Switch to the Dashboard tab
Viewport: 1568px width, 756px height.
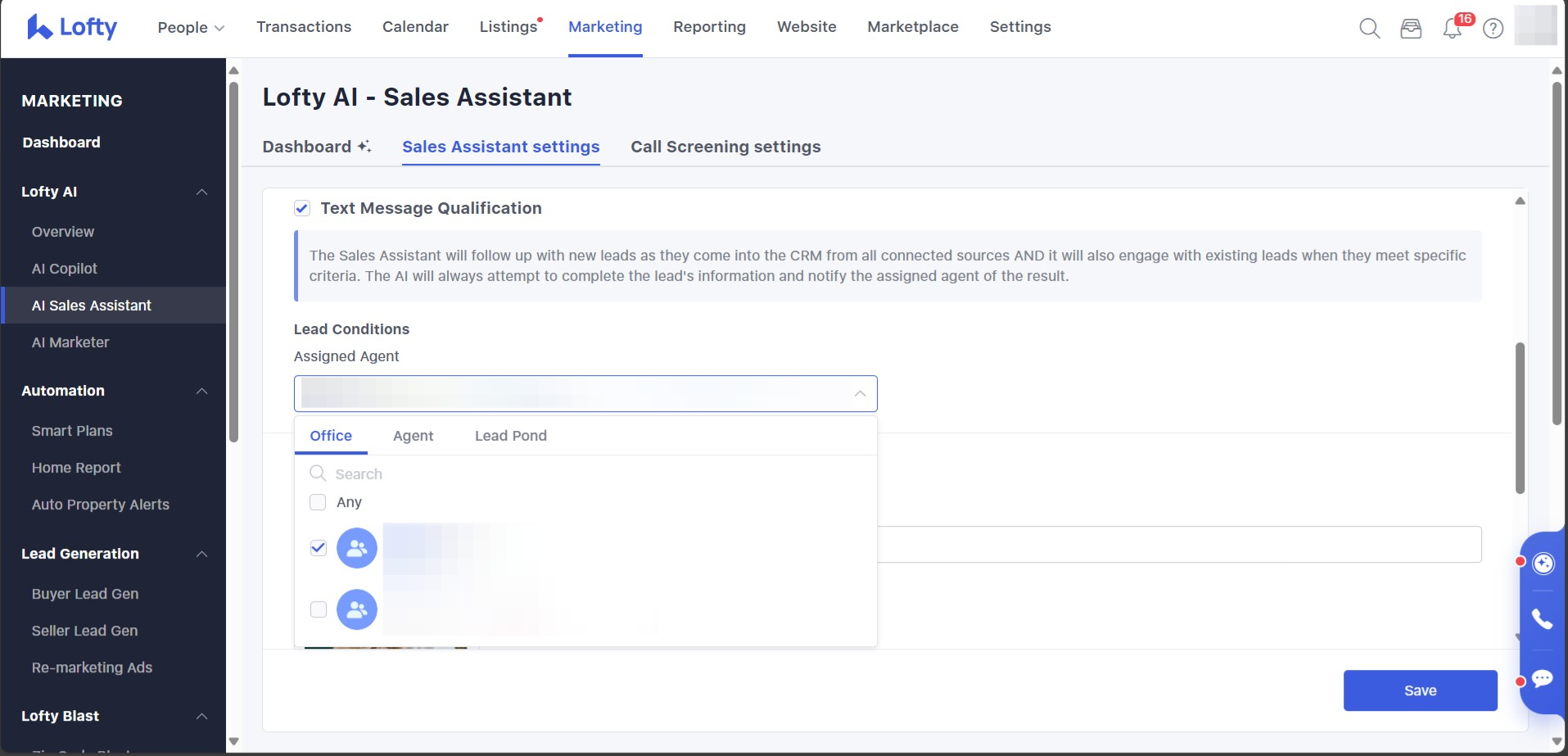[307, 147]
